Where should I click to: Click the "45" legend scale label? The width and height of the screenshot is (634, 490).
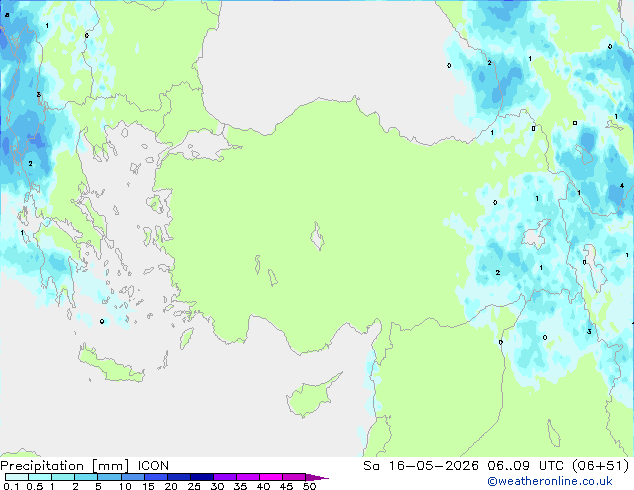click(286, 486)
